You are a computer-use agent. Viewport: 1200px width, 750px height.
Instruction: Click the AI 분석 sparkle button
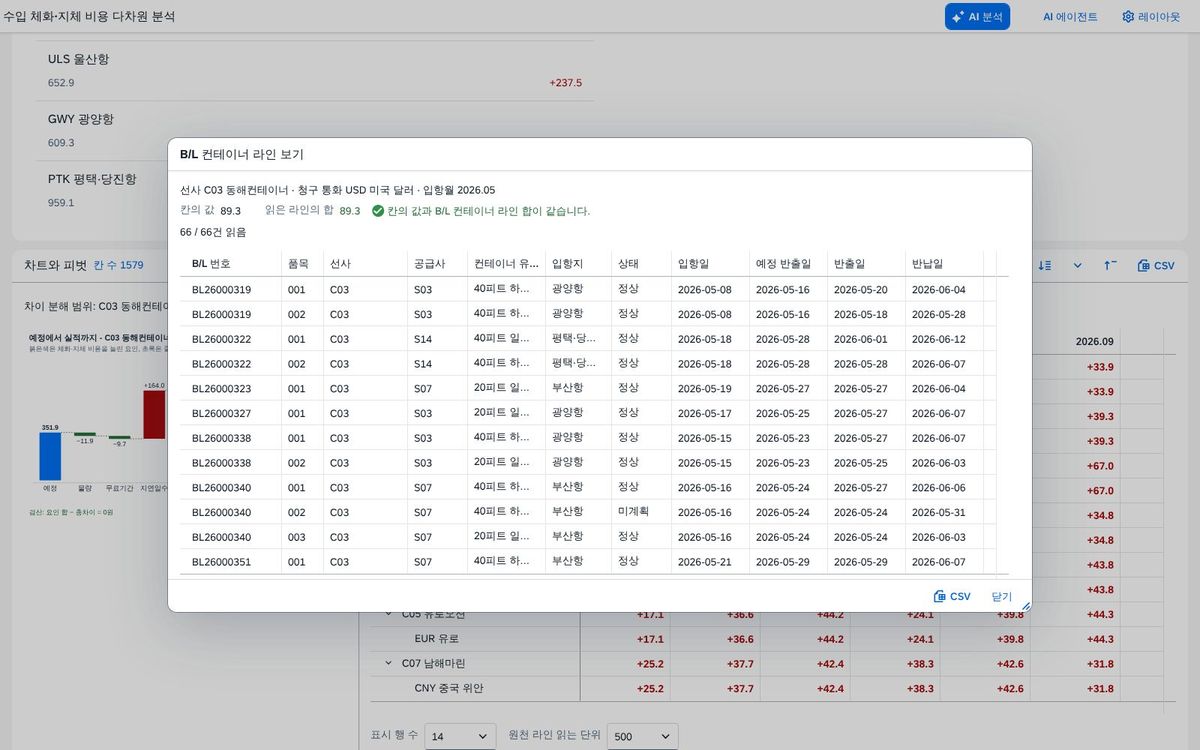click(x=977, y=16)
